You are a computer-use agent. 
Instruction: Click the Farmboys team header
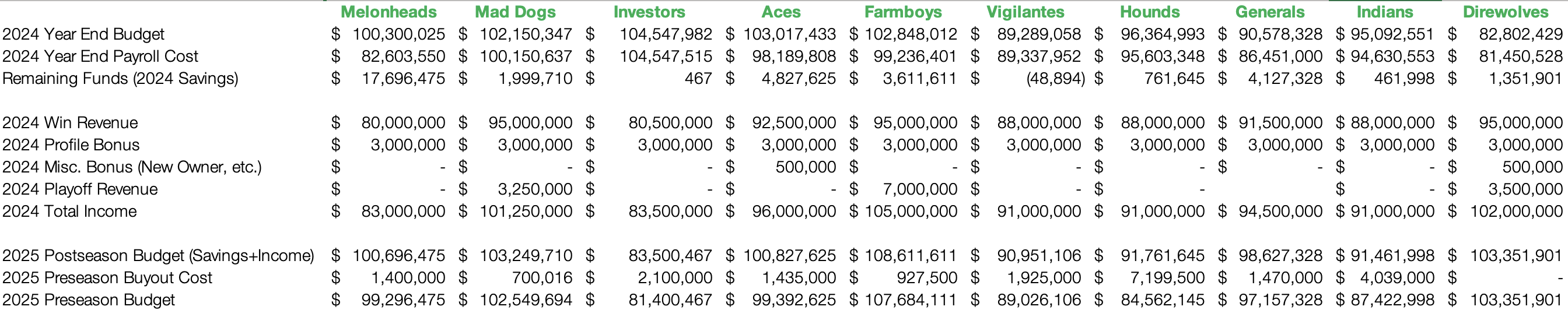[902, 12]
